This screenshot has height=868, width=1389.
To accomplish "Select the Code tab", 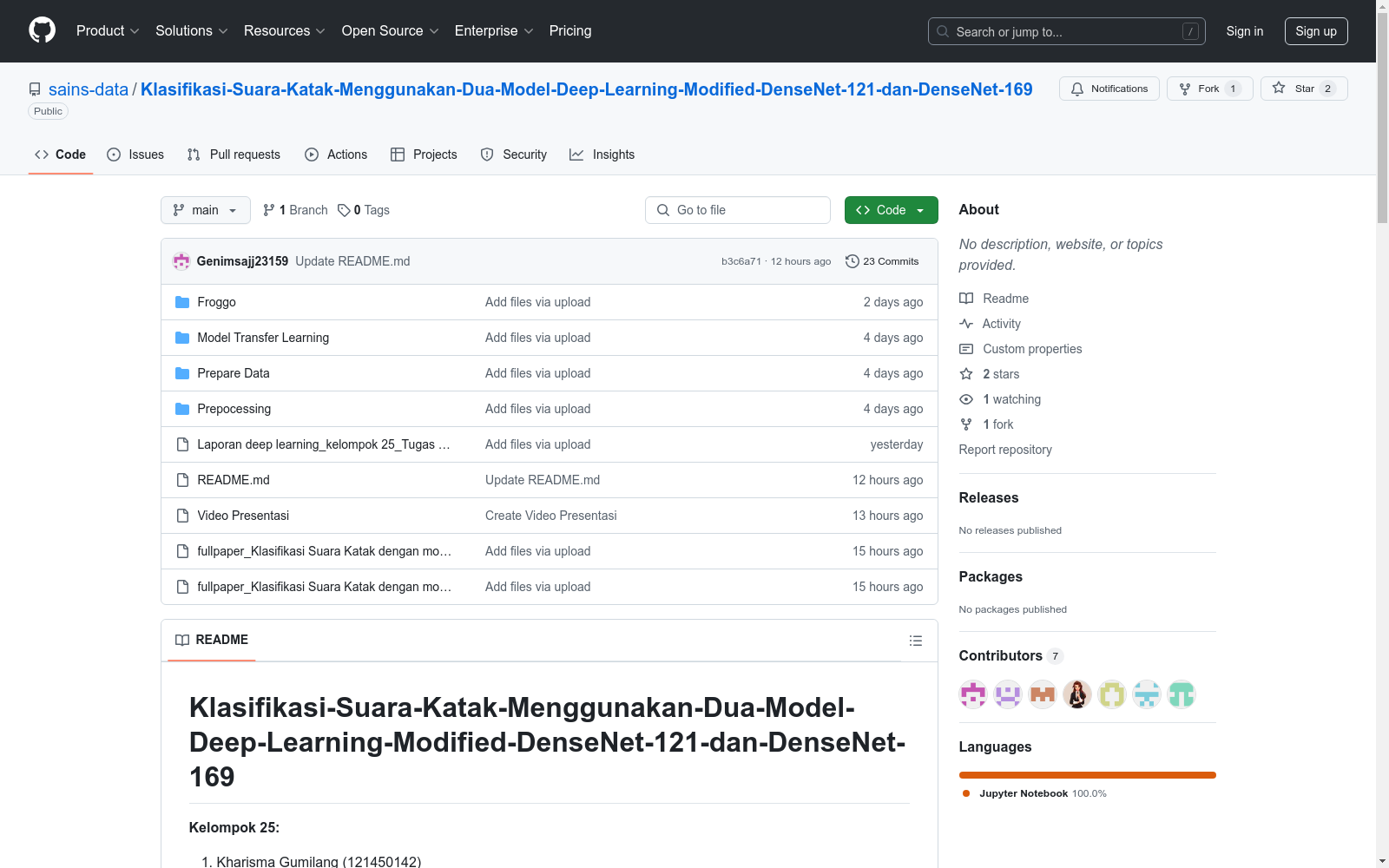I will click(x=61, y=155).
